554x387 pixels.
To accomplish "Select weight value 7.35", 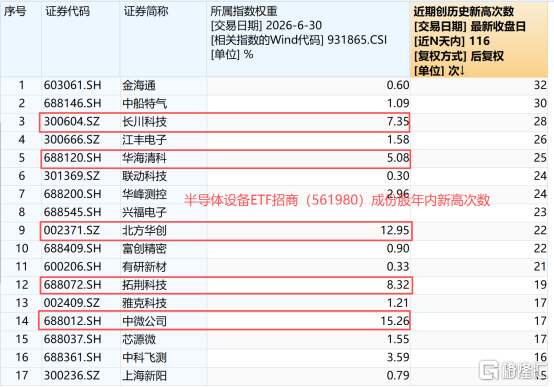I will (398, 122).
